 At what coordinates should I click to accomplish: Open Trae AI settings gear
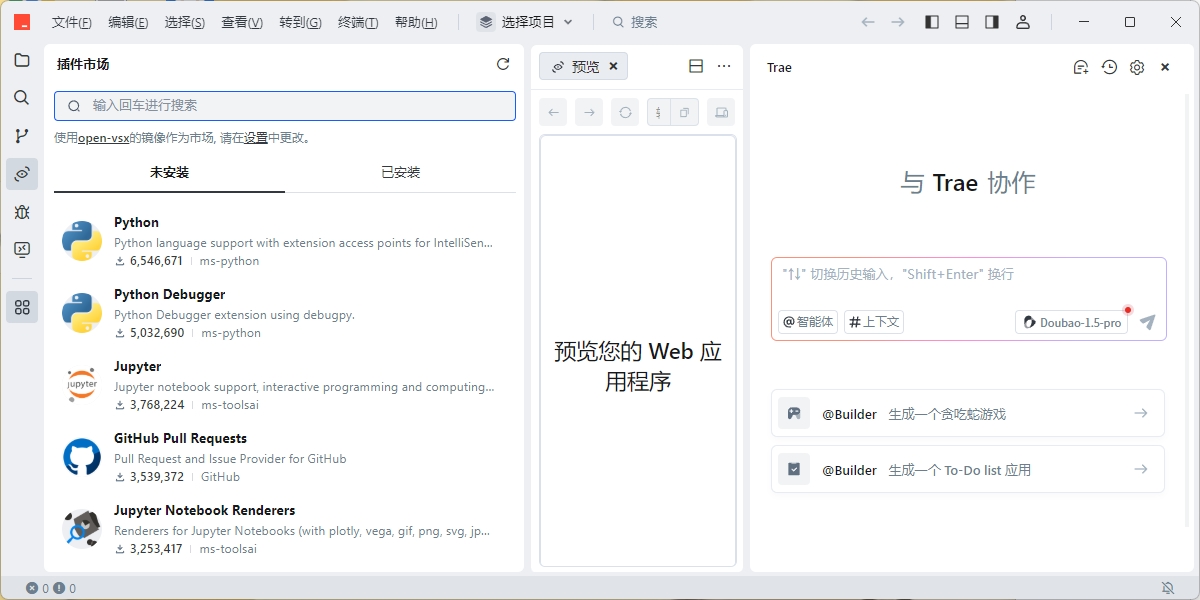pyautogui.click(x=1137, y=67)
